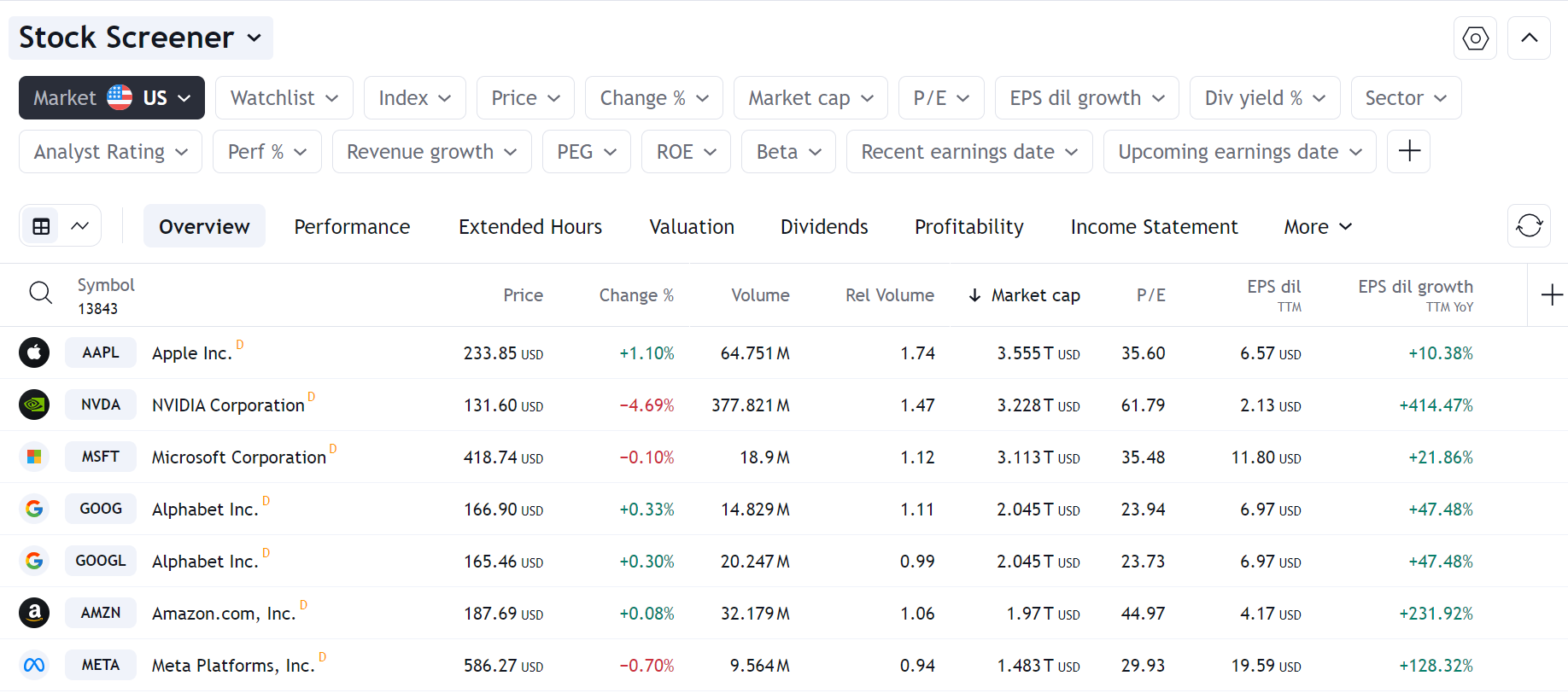Collapse the screener panel with the up chevron

coord(1529,38)
